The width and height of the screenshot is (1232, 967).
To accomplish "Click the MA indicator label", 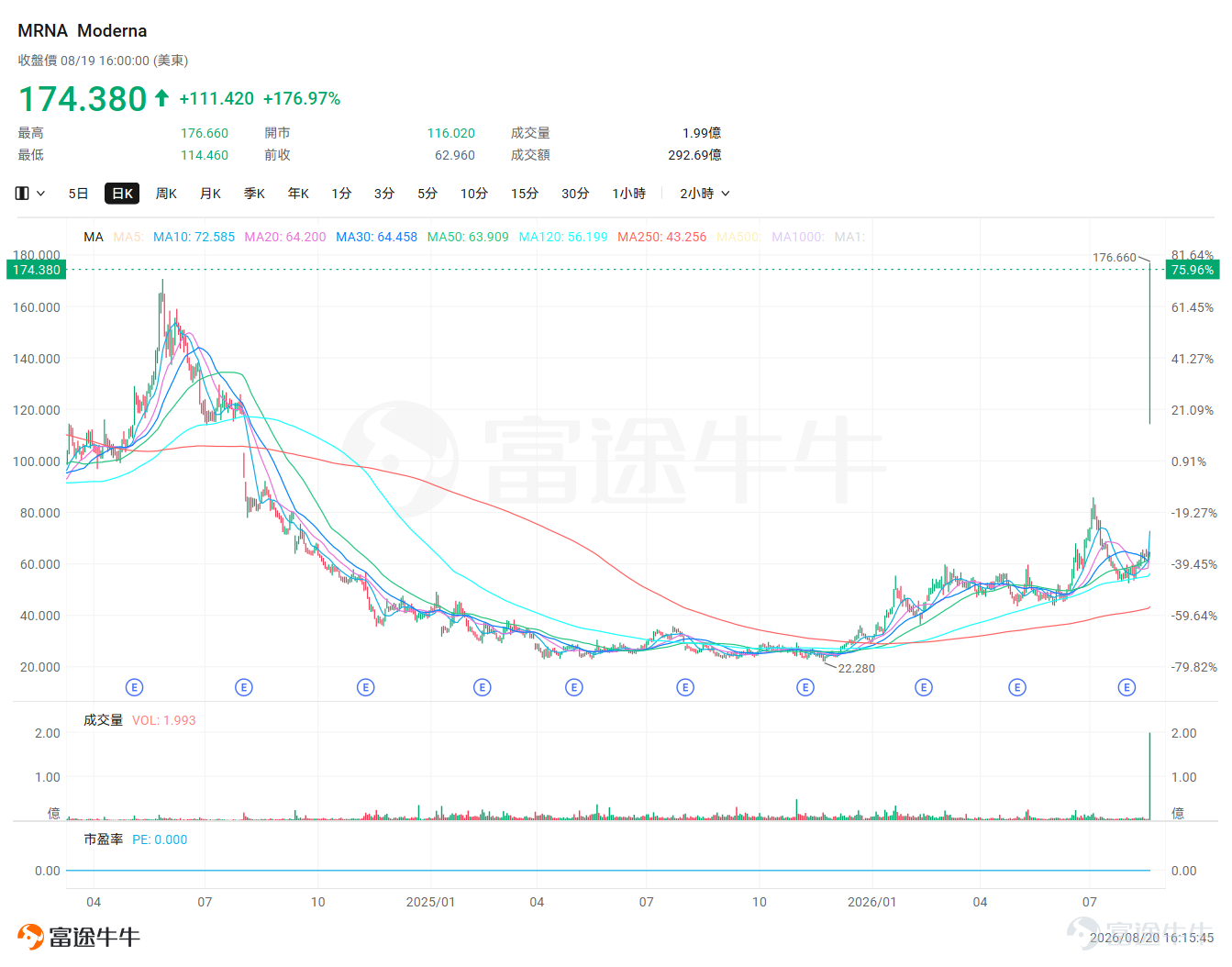I will click(x=94, y=237).
